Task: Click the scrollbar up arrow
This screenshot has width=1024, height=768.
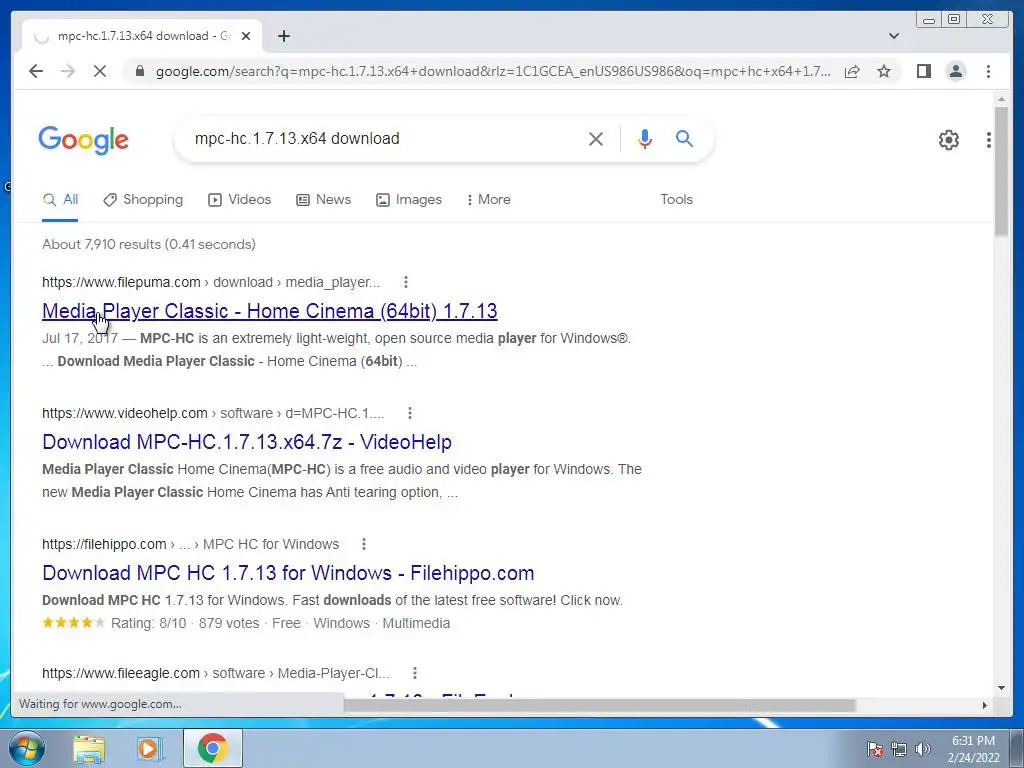Action: click(1001, 99)
